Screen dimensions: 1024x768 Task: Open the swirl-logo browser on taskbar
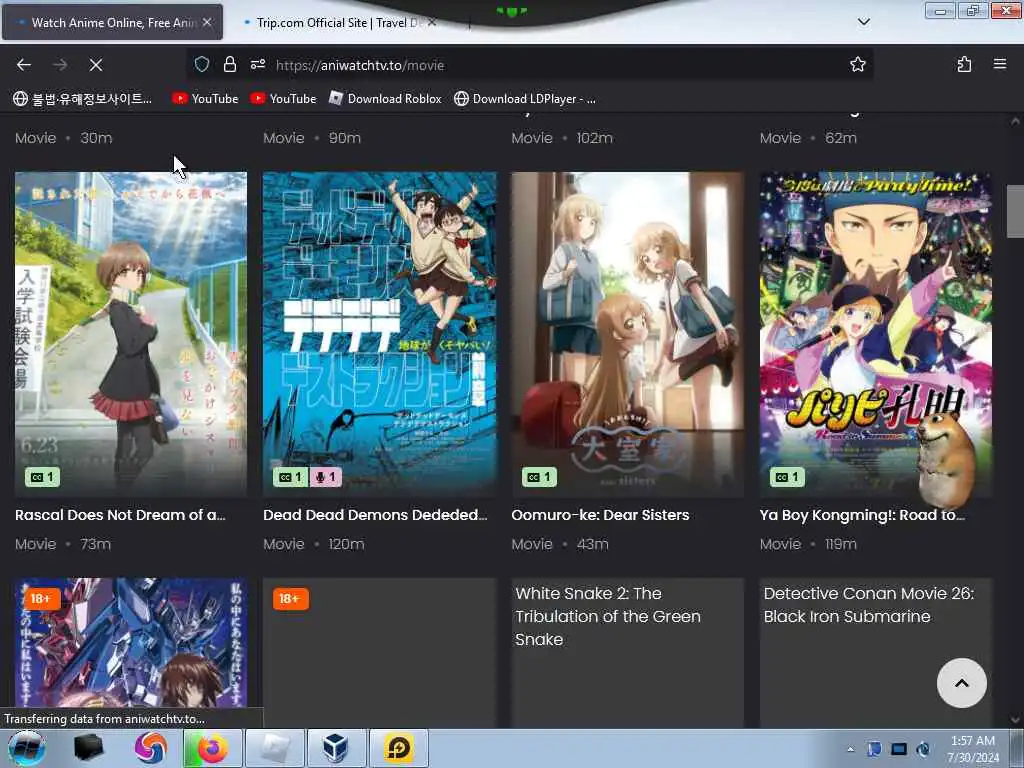coord(151,748)
